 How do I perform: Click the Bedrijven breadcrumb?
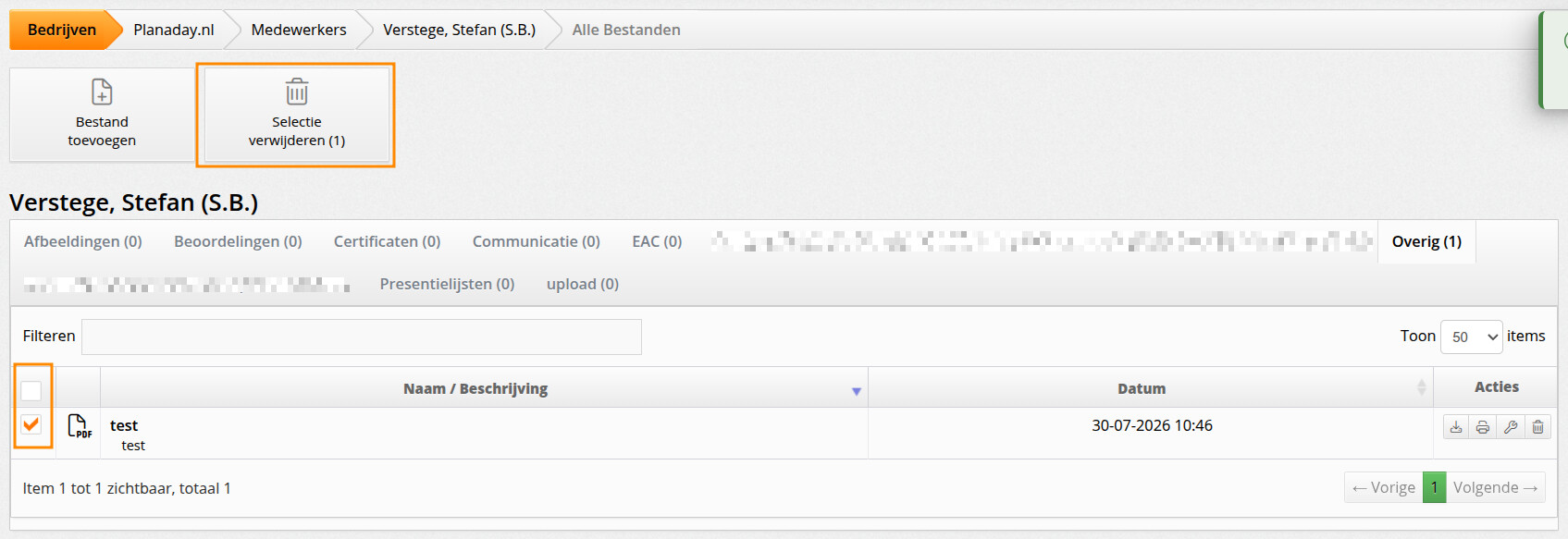coord(62,30)
